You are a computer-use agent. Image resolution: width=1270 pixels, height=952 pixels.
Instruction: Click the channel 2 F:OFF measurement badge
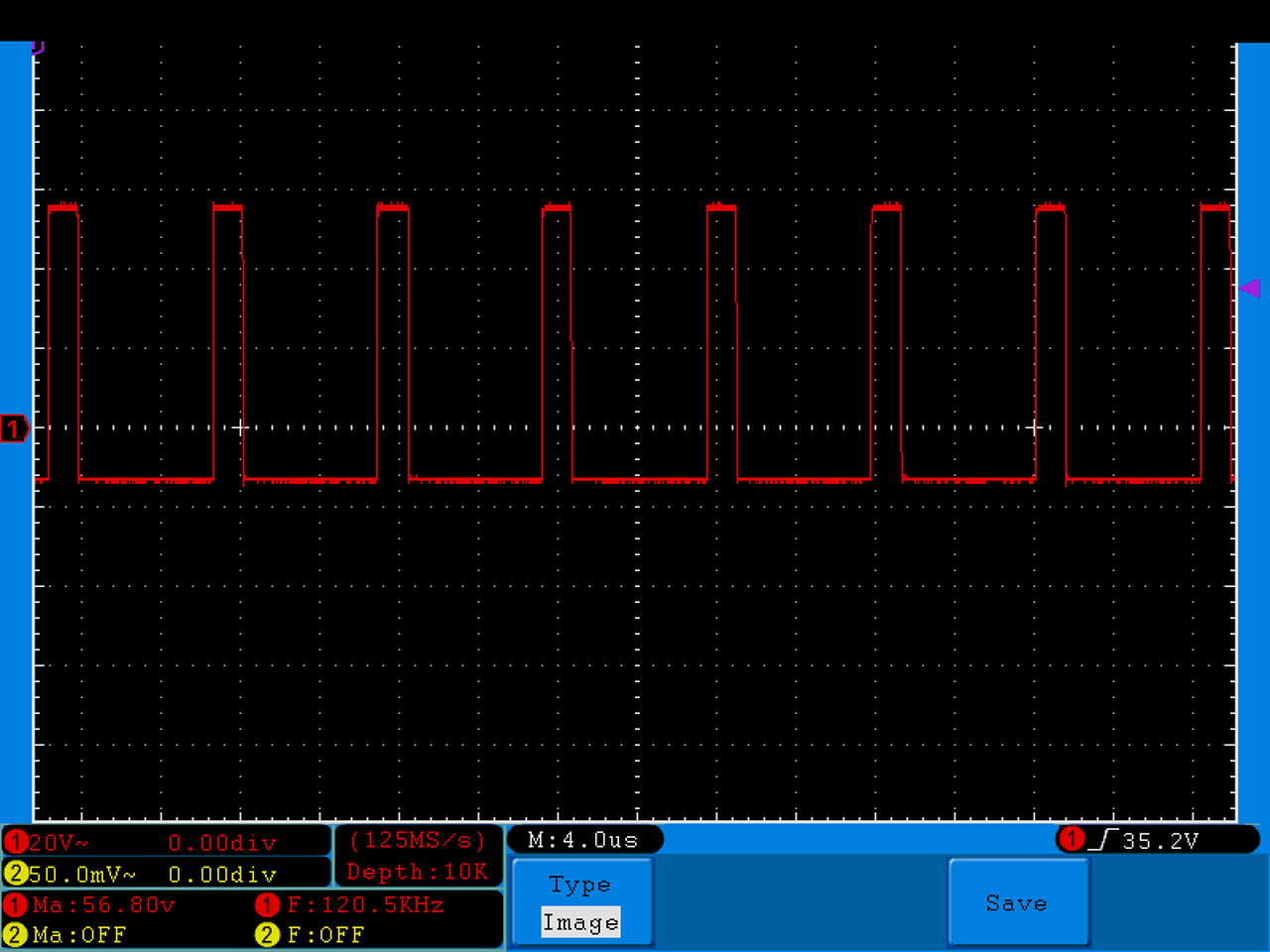pos(268,934)
